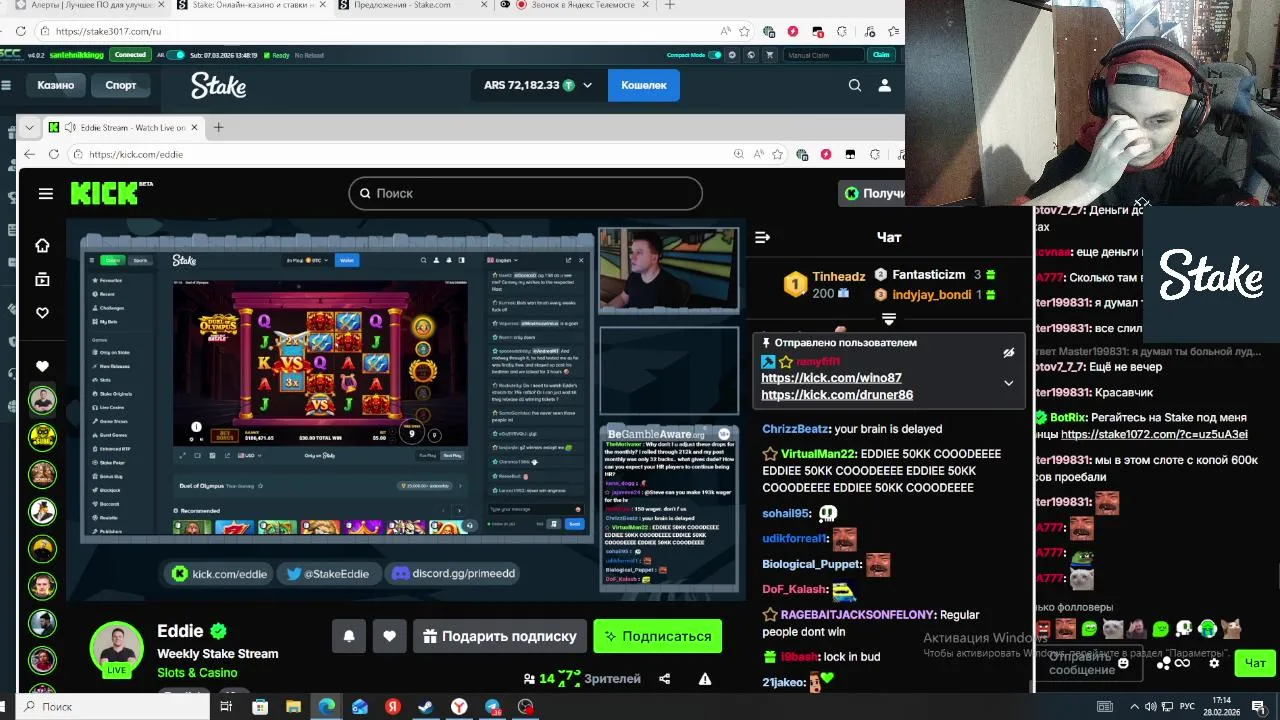Viewport: 1280px width, 720px height.
Task: Collapse the Kick chat panel with arrow icon
Action: [762, 237]
